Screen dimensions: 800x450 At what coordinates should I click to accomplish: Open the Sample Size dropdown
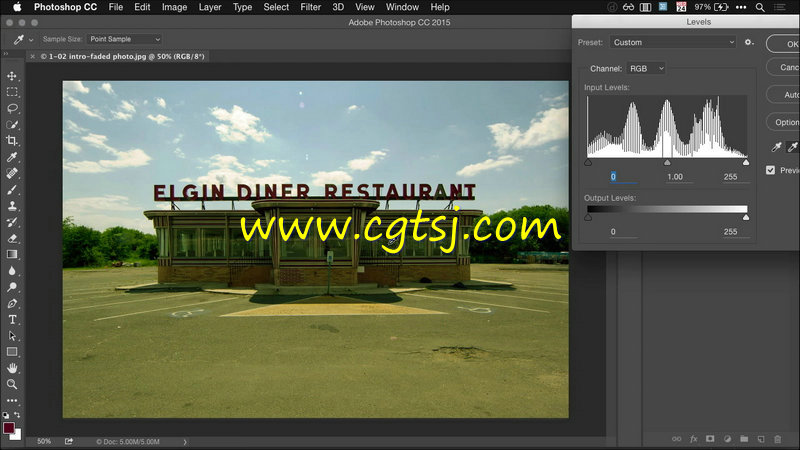(124, 39)
